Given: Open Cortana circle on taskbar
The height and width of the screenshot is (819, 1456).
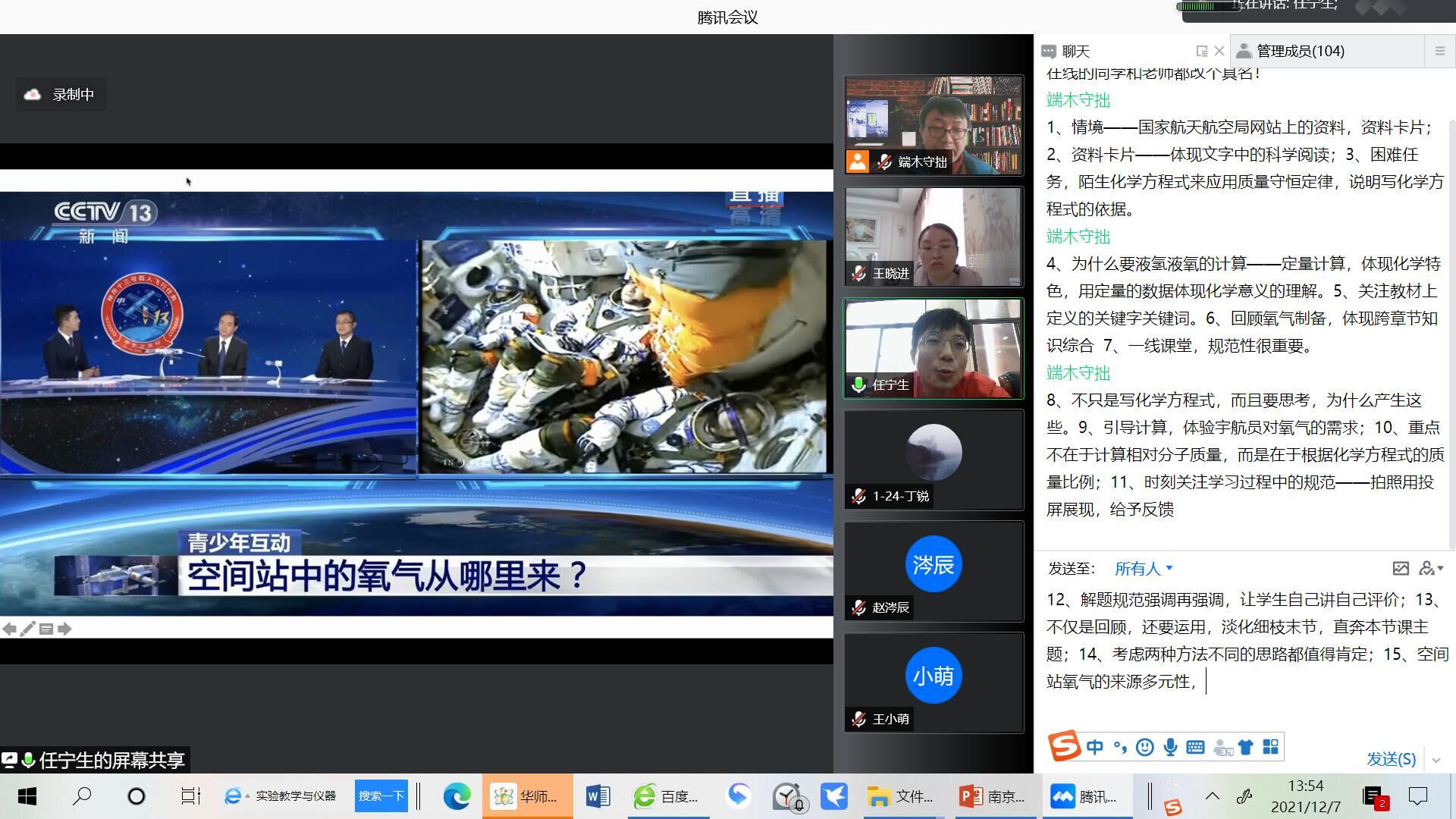Looking at the screenshot, I should 136,796.
